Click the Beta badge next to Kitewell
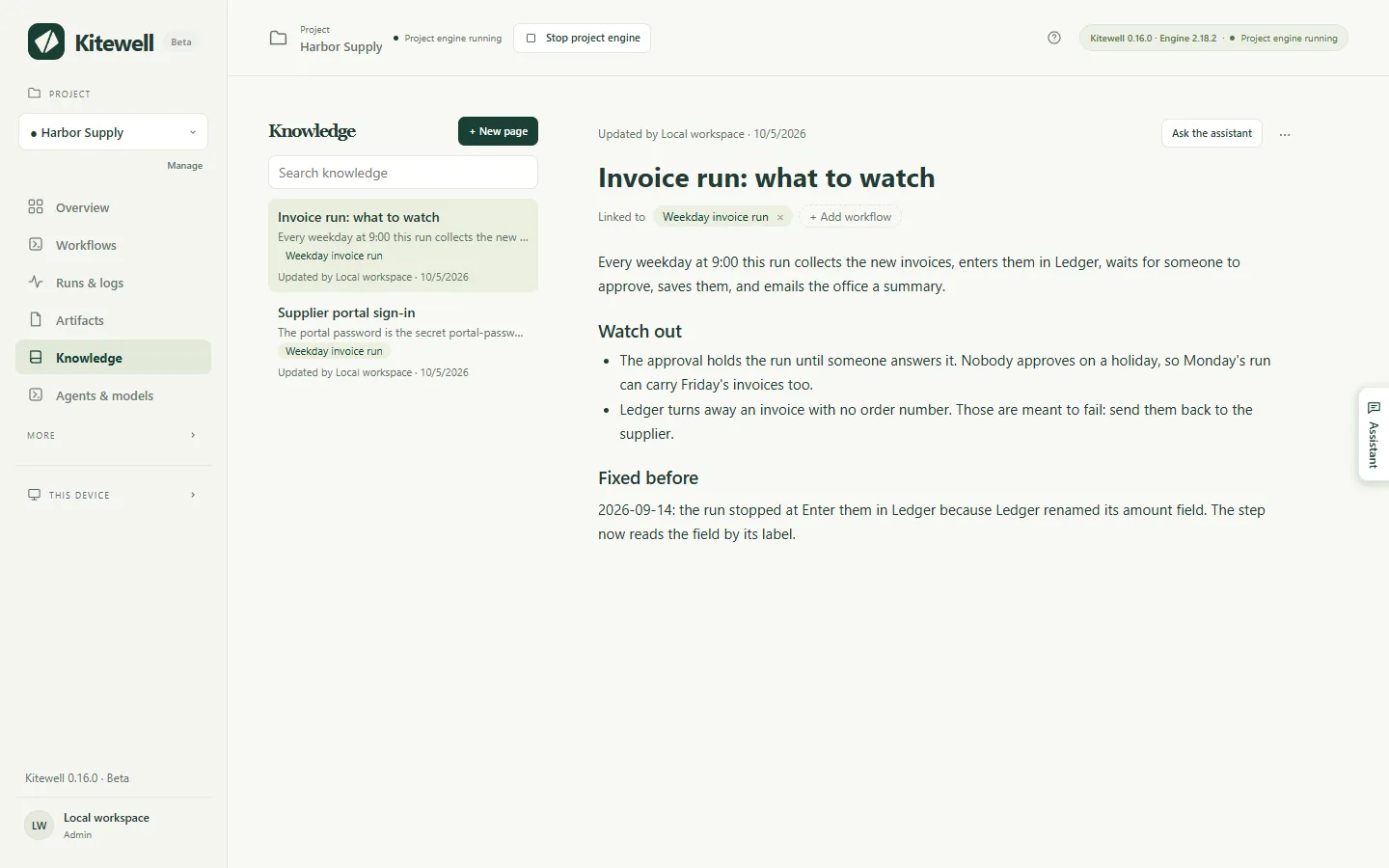The height and width of the screenshot is (868, 1389). pyautogui.click(x=181, y=42)
